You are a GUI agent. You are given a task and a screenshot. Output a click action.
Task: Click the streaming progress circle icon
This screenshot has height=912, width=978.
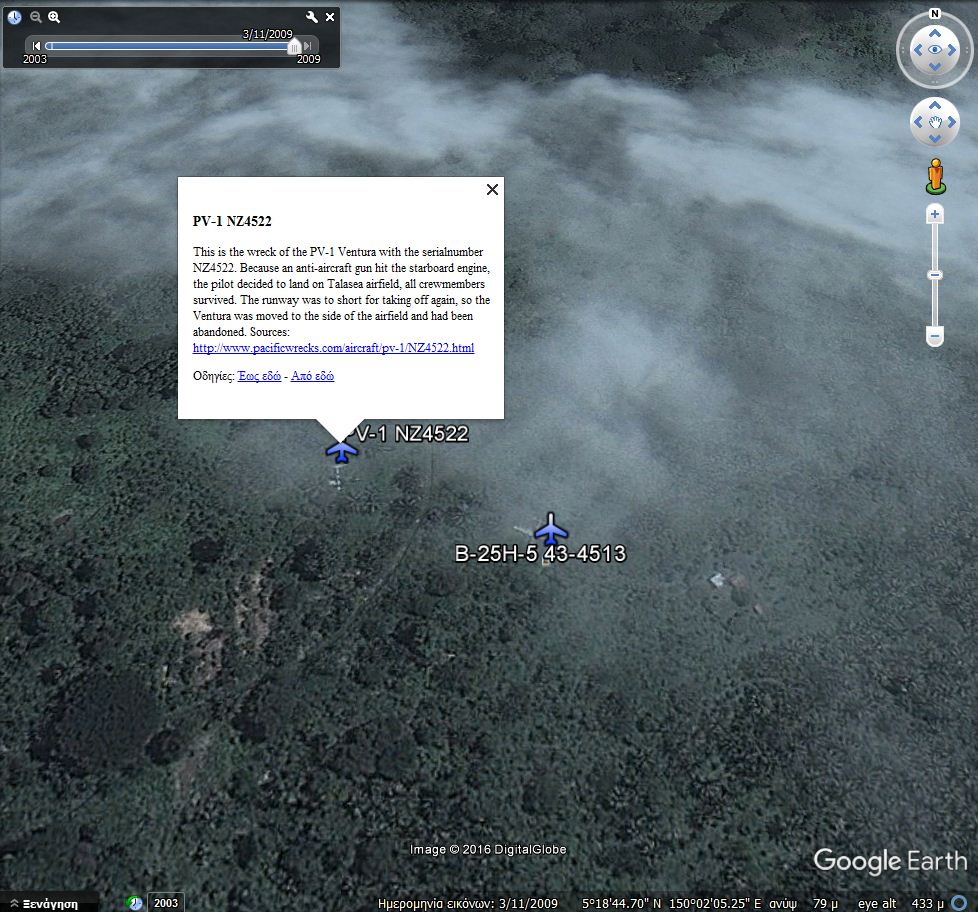click(959, 903)
